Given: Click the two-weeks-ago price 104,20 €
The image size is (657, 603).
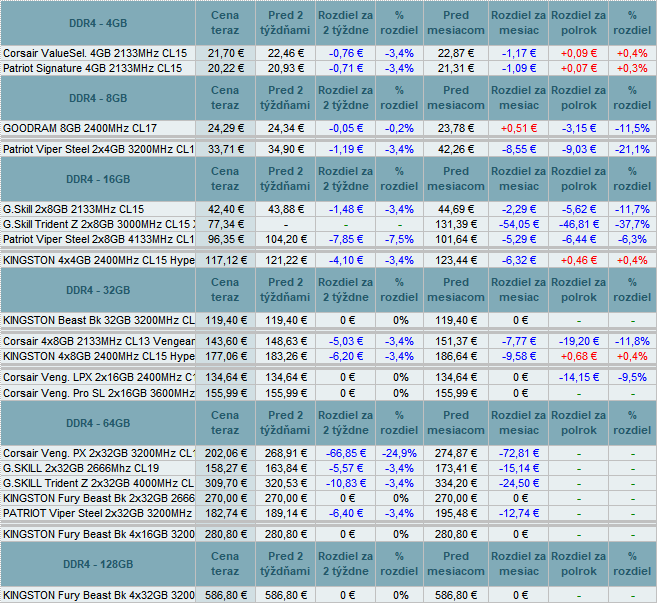Looking at the screenshot, I should pos(286,239).
